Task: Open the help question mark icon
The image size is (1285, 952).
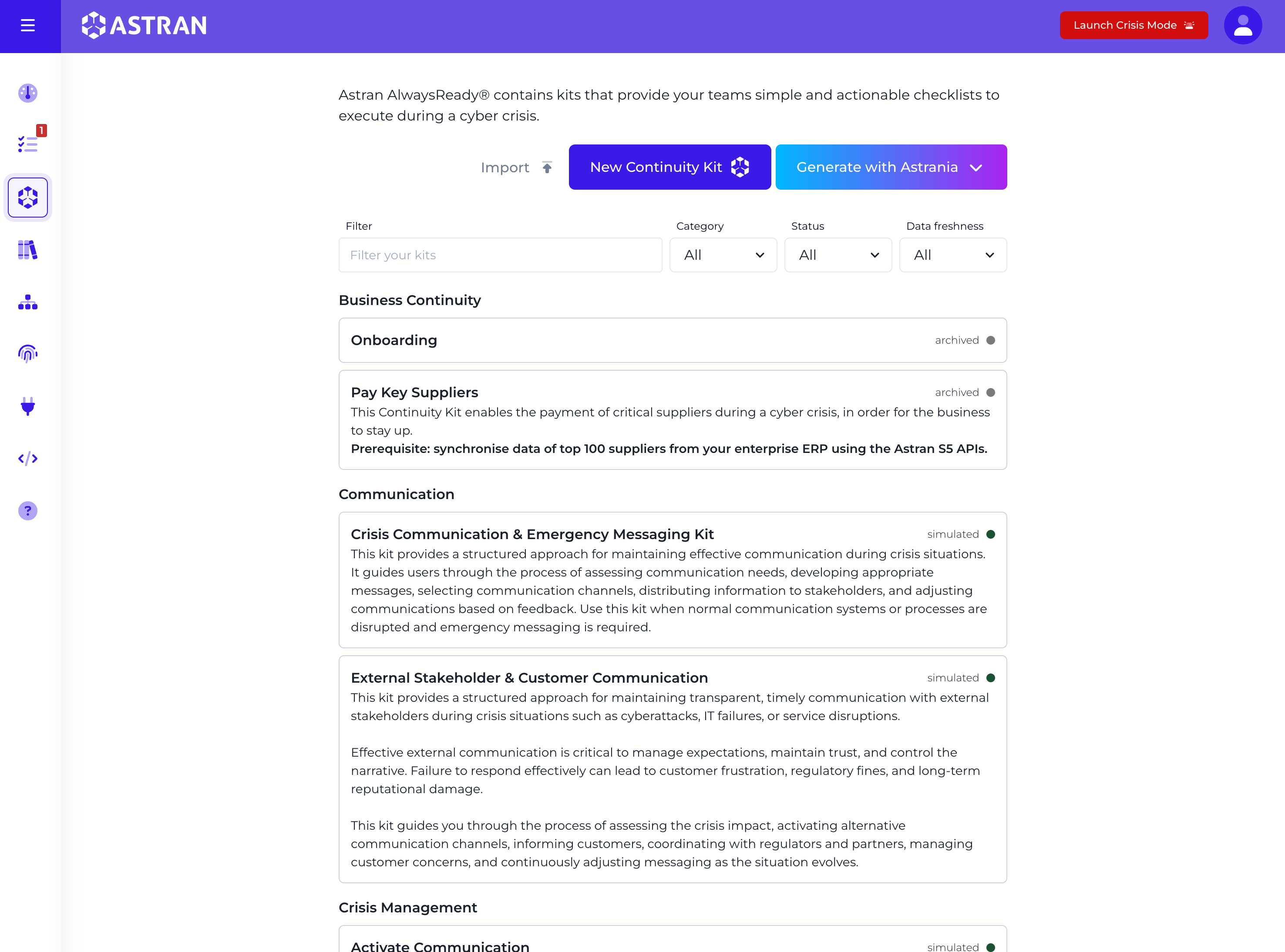Action: (x=28, y=510)
